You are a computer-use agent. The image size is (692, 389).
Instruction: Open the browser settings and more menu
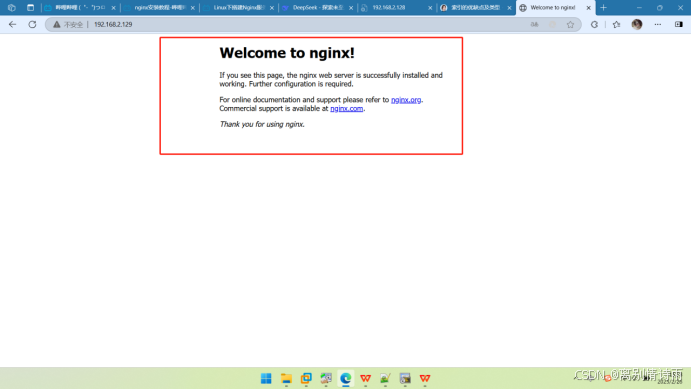[658, 25]
